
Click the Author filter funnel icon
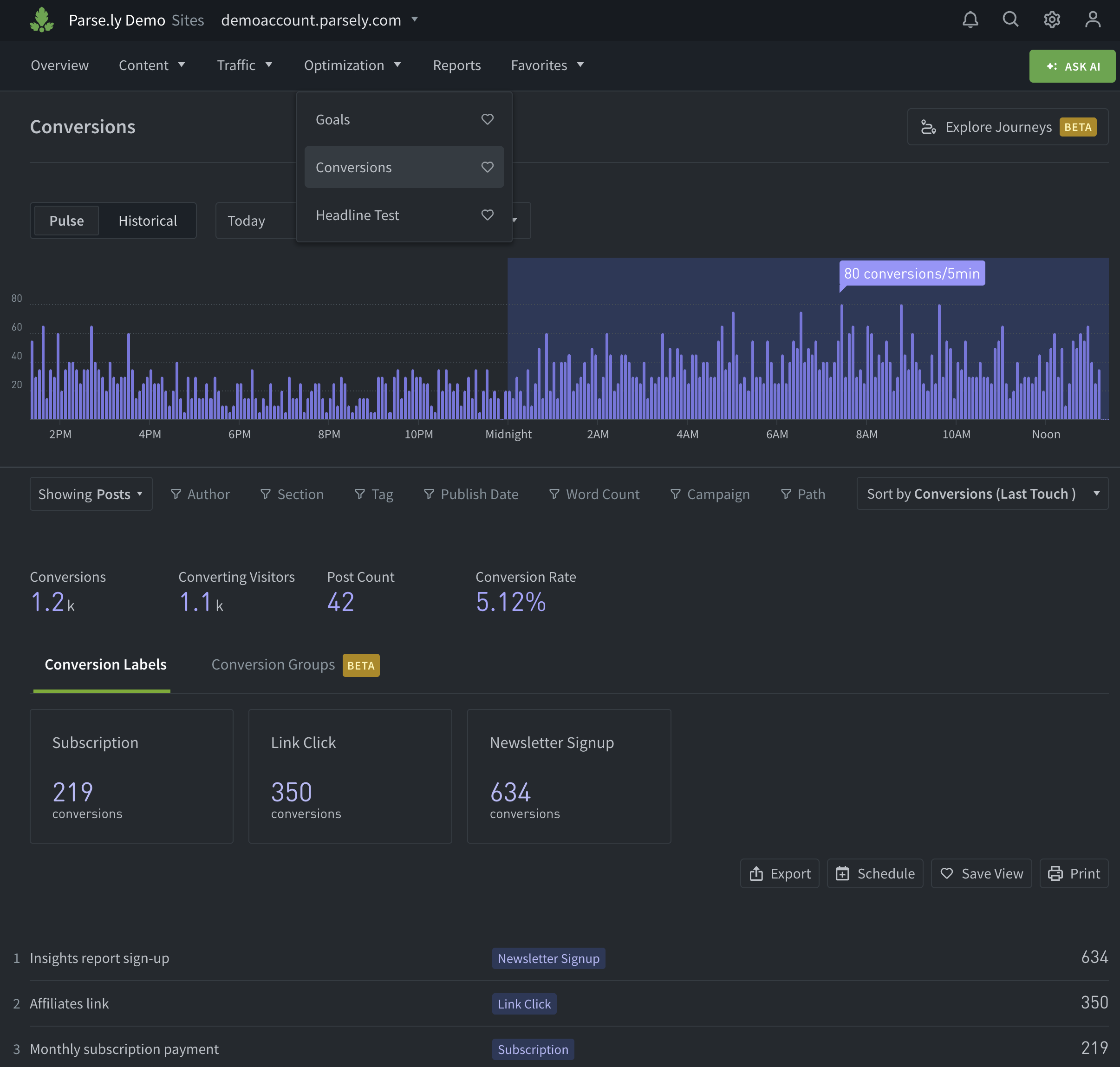[176, 494]
